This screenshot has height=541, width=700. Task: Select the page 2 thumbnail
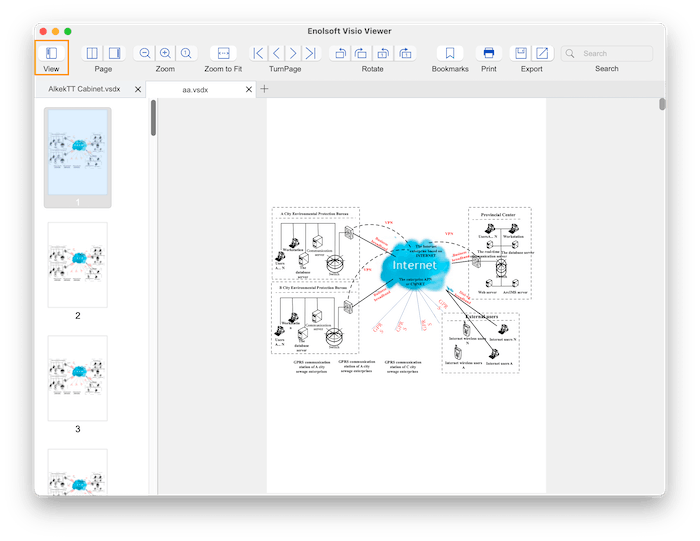78,265
